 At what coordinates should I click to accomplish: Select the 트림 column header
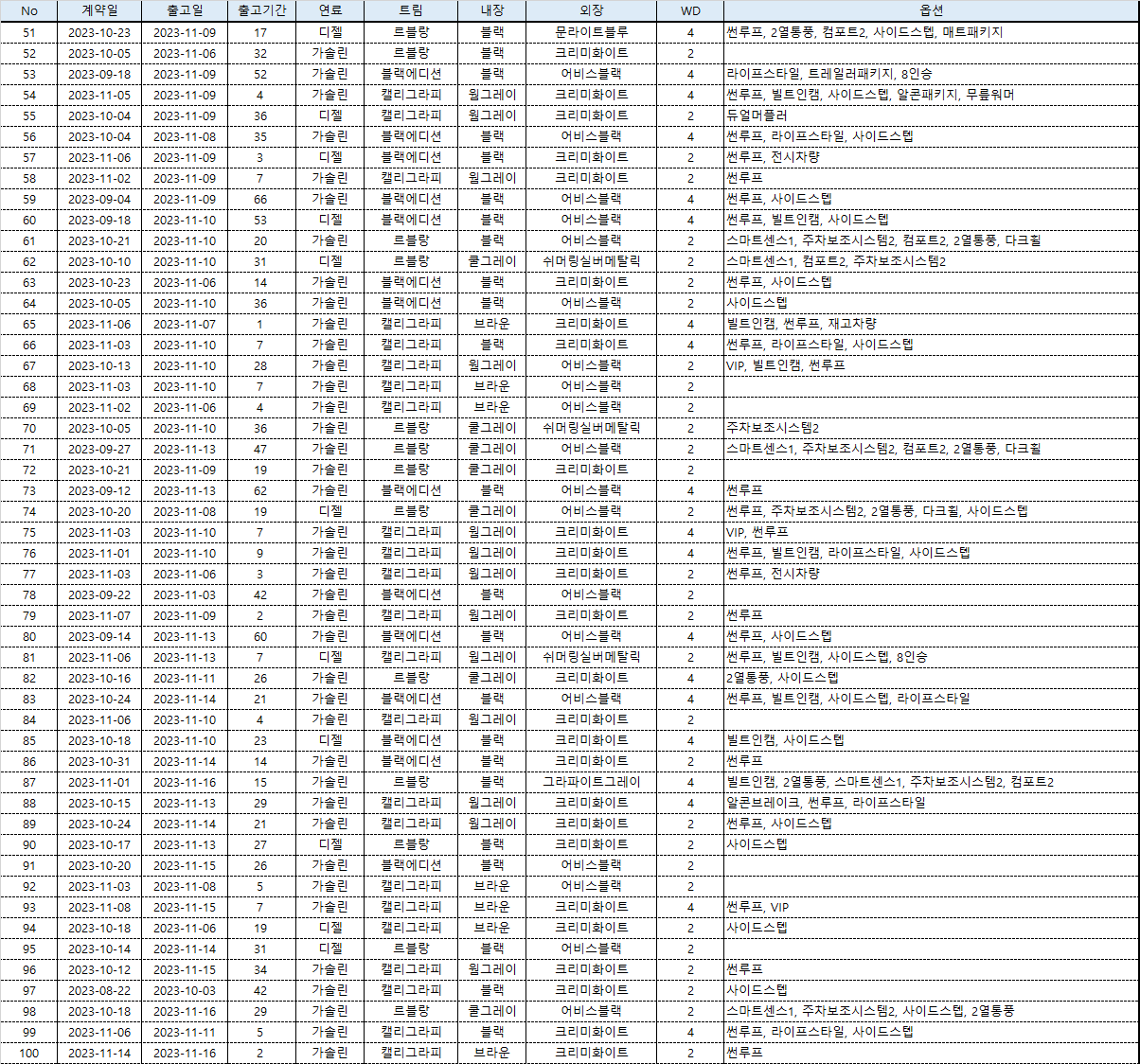click(x=411, y=11)
